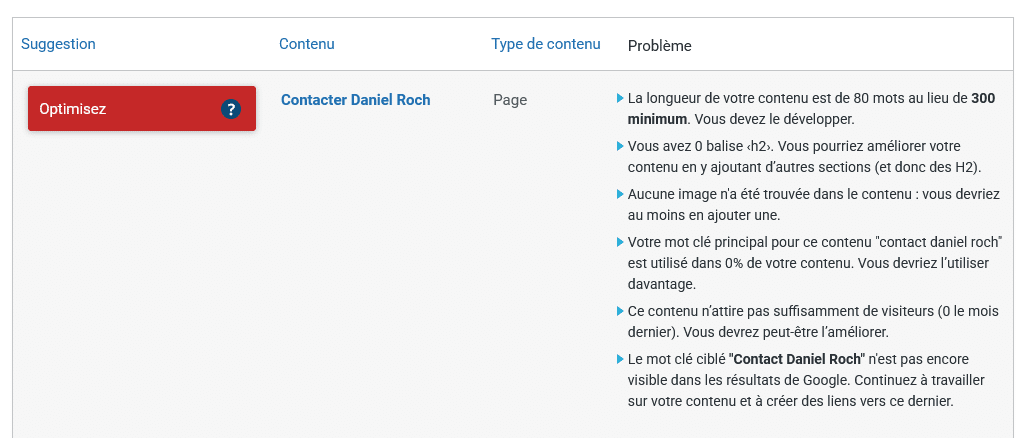Click the arrow bullet beside content length problem
The image size is (1022, 438).
tap(620, 99)
